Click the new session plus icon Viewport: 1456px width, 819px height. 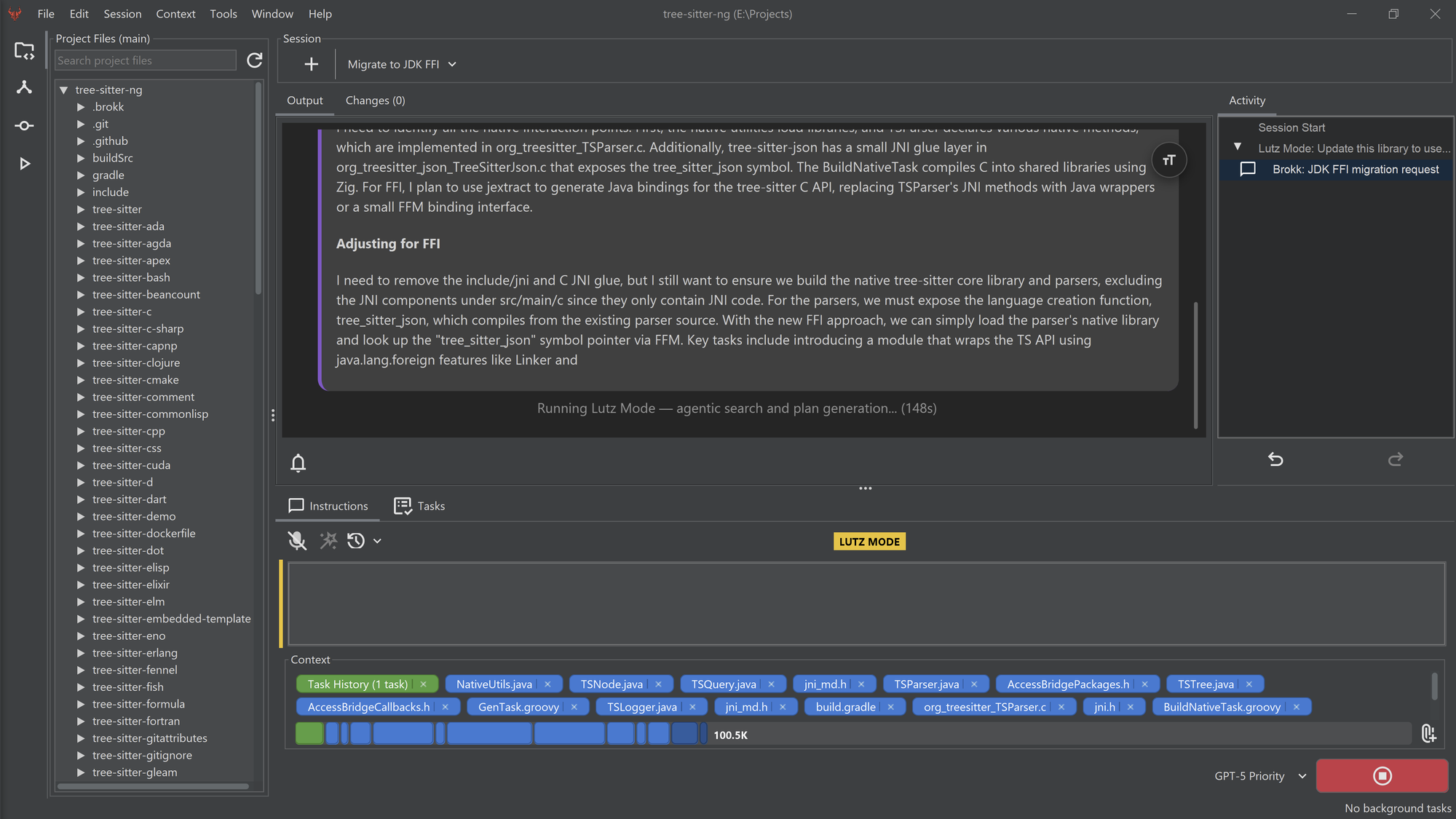(311, 64)
